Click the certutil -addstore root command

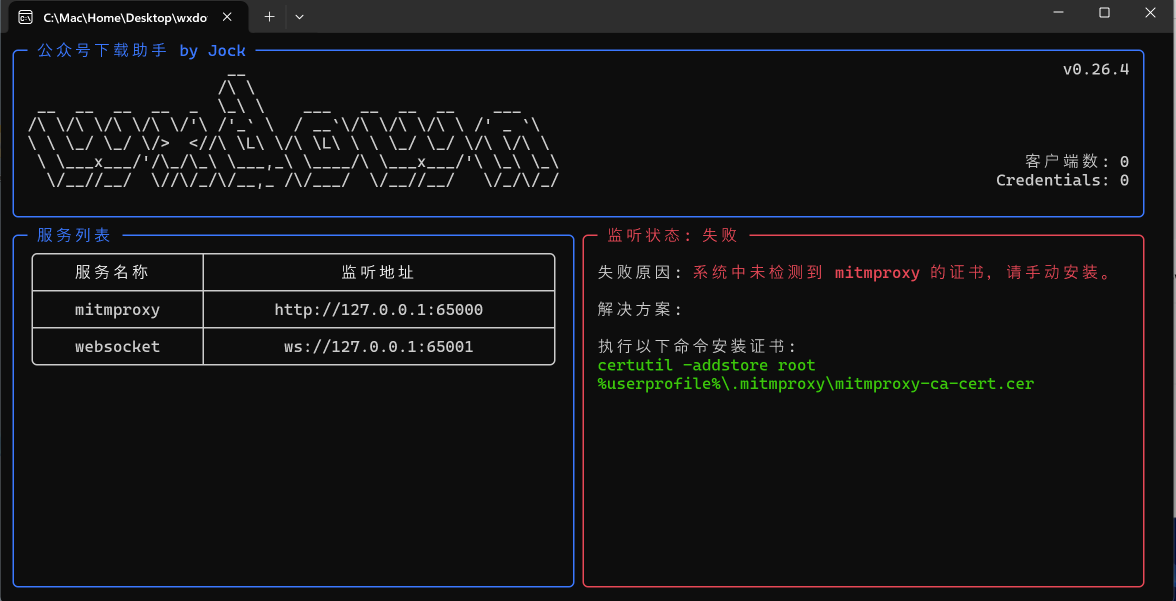[706, 365]
